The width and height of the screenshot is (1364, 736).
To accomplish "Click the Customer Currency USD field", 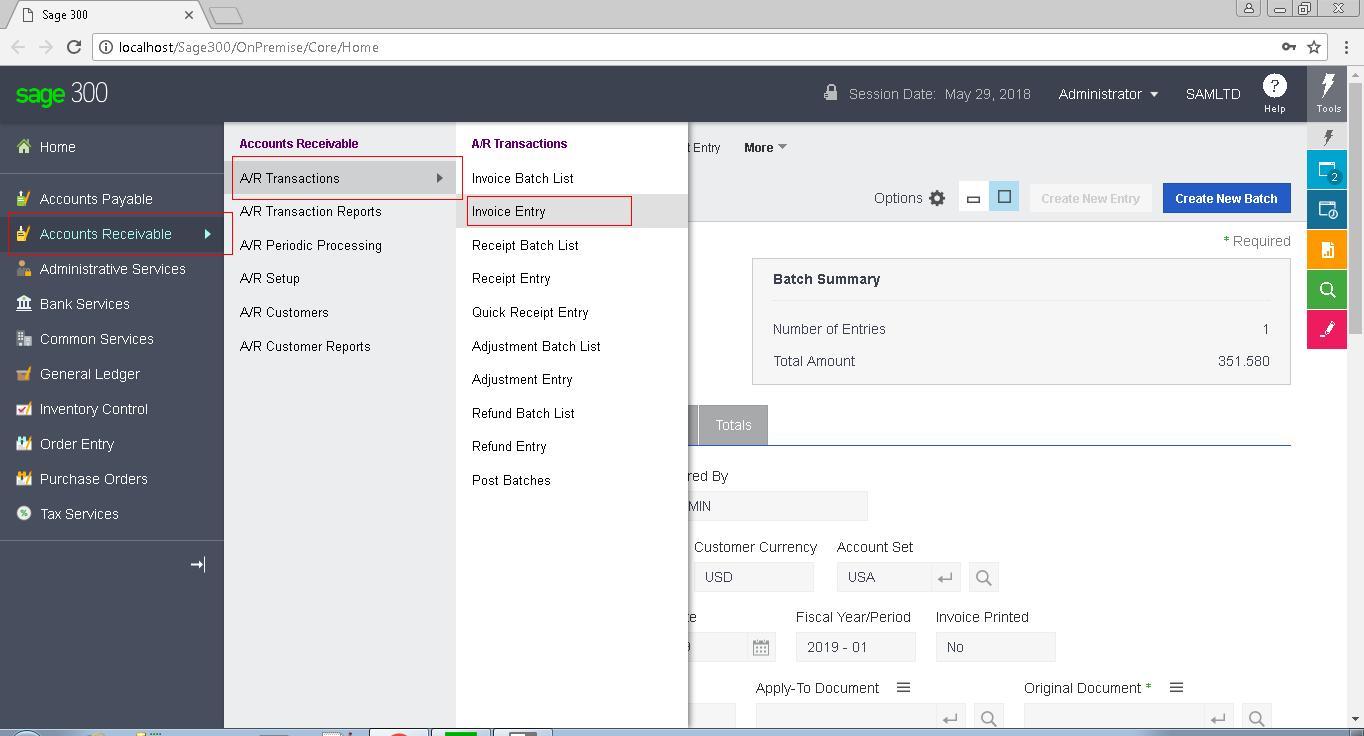I will pyautogui.click(x=753, y=577).
